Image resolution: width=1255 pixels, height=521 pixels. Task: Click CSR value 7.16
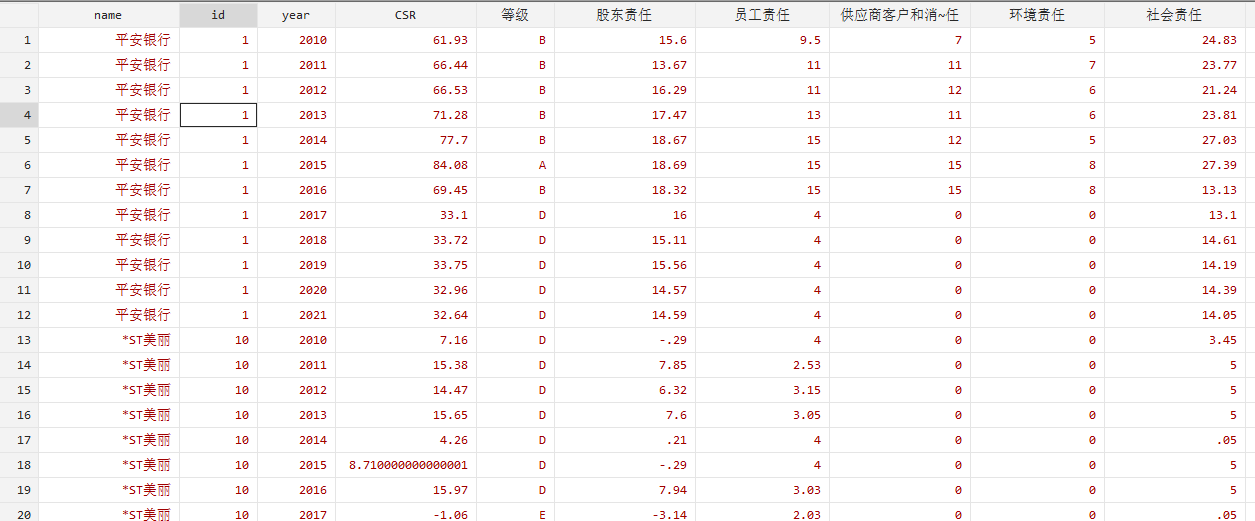click(x=454, y=340)
